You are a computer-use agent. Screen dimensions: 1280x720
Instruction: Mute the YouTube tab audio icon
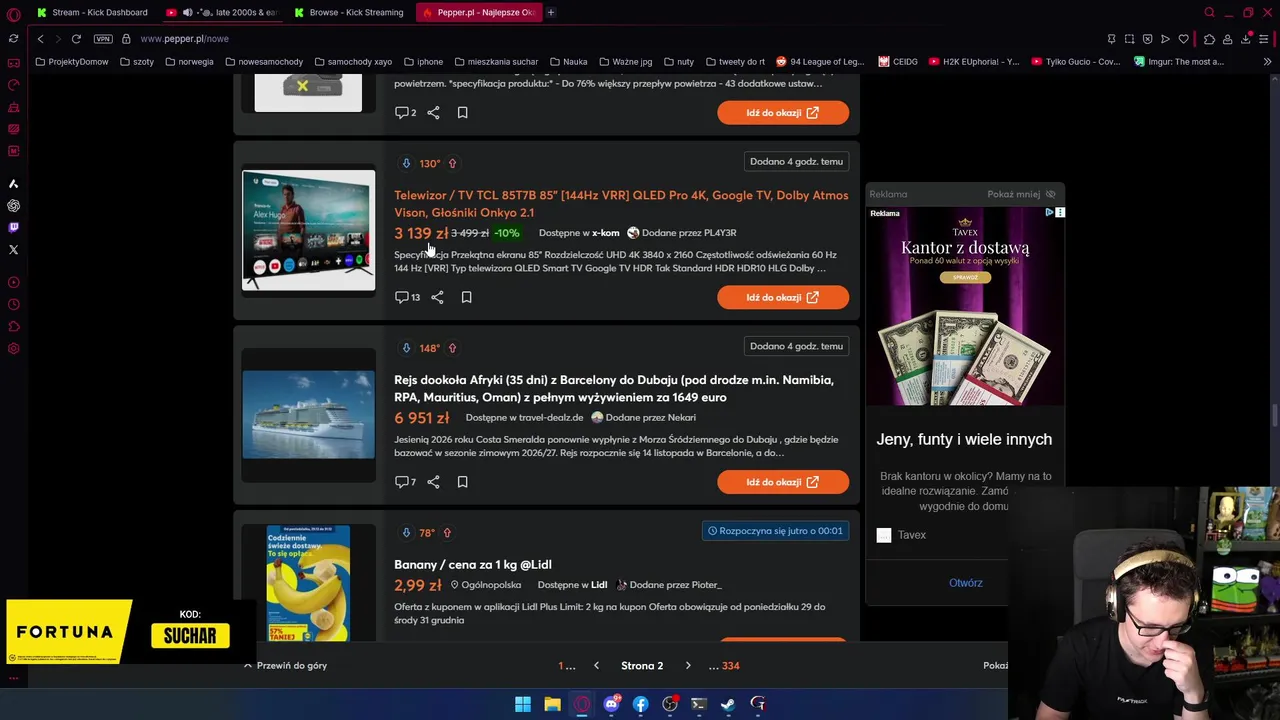coord(187,12)
